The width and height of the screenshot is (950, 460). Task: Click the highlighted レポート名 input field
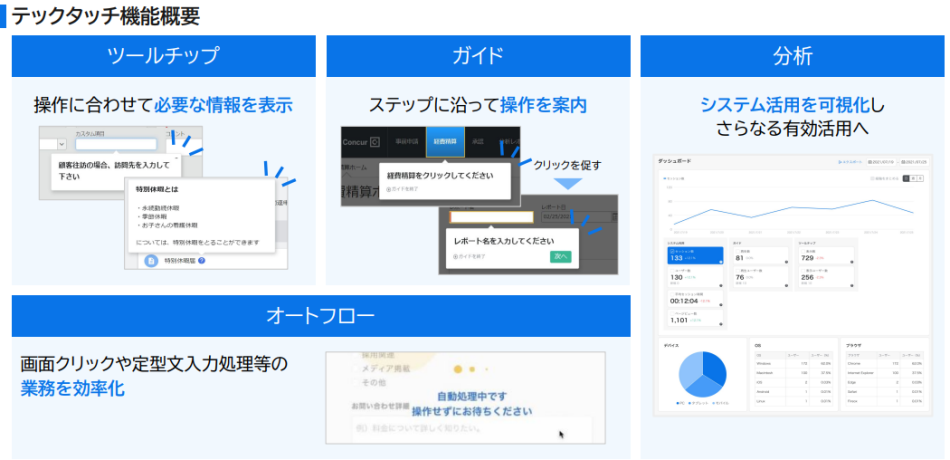click(490, 216)
